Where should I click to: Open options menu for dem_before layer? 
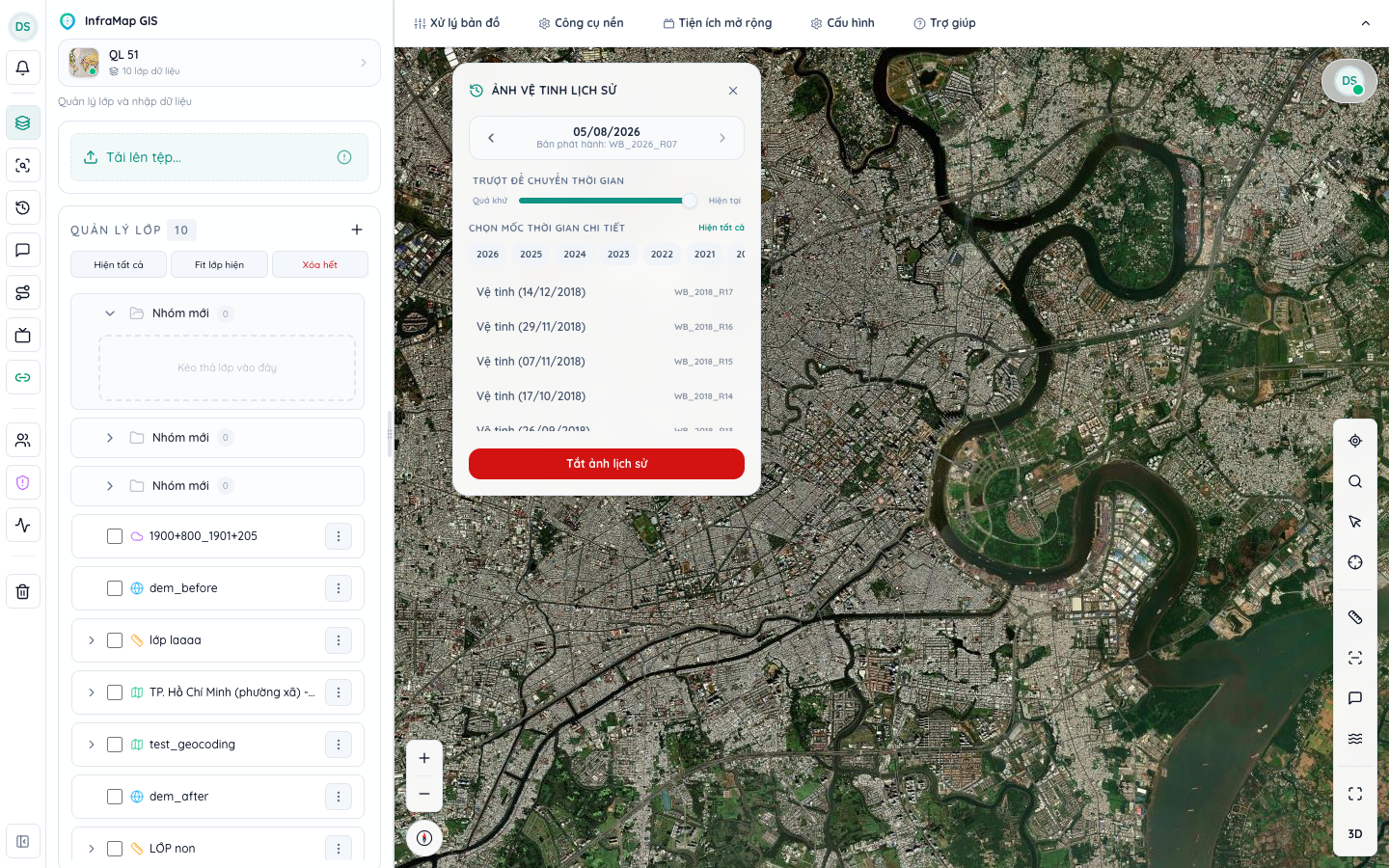[x=339, y=588]
